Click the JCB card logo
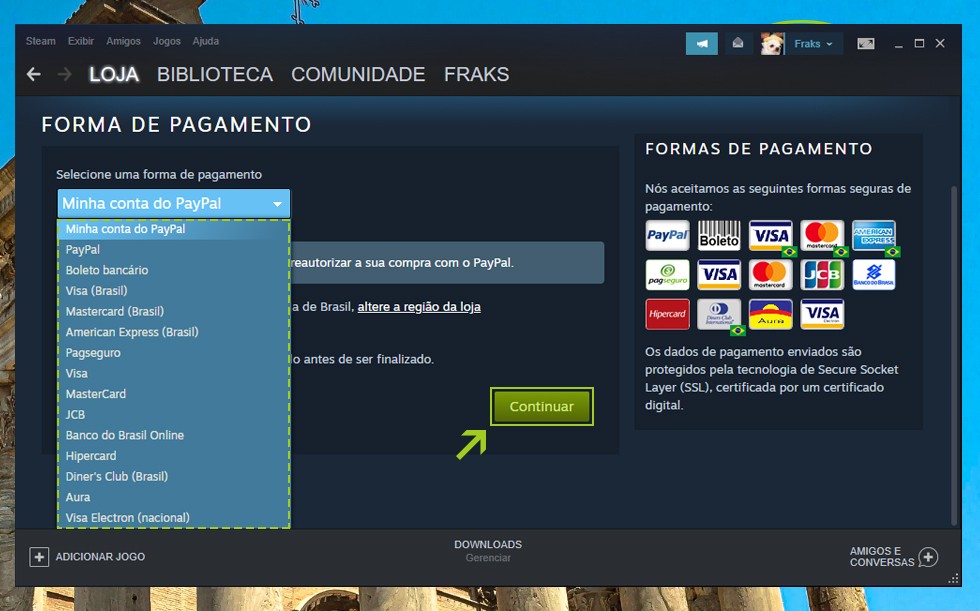This screenshot has height=611, width=980. [822, 275]
